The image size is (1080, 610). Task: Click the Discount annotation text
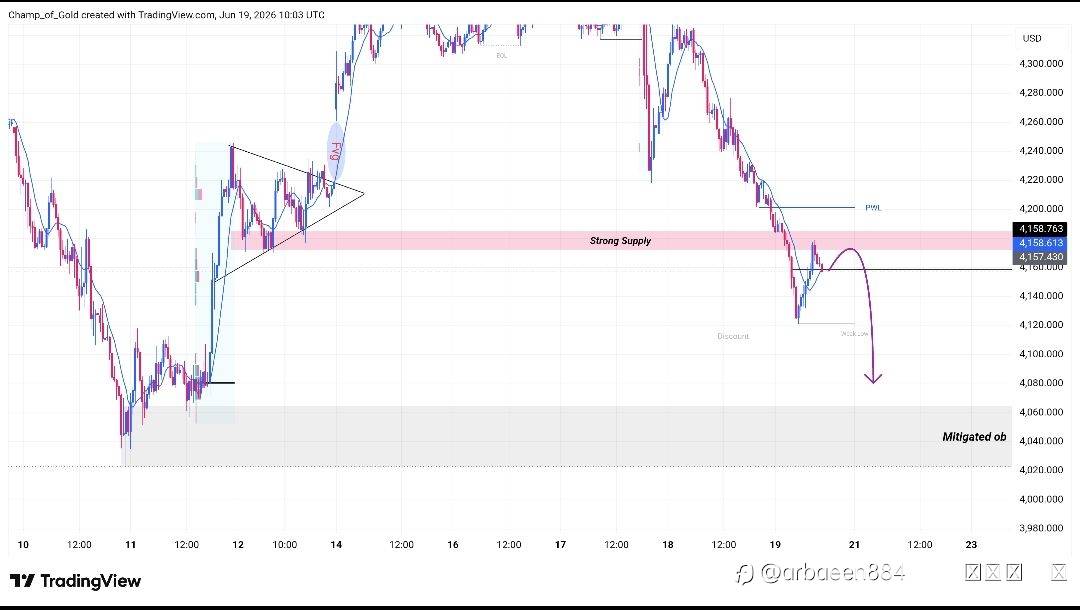[x=733, y=337]
